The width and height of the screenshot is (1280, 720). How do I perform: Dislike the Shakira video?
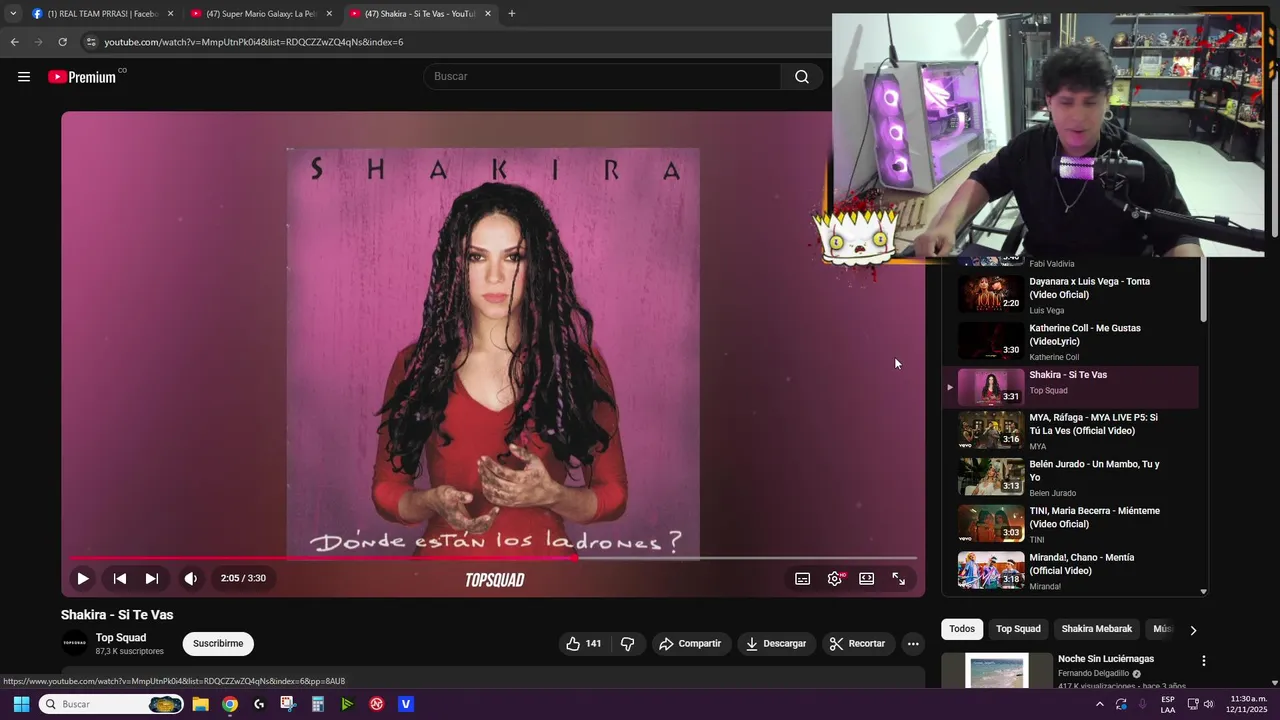tap(627, 644)
